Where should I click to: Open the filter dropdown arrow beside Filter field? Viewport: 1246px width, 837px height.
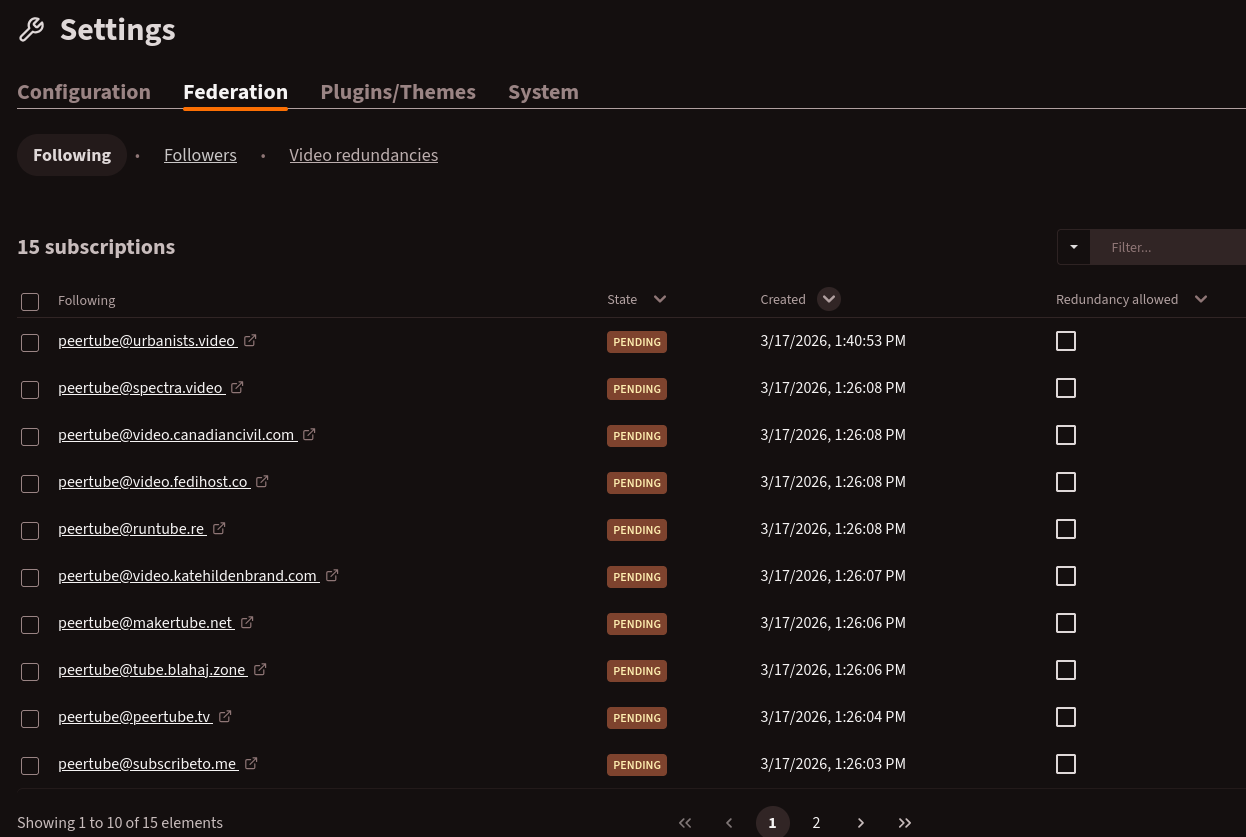point(1073,247)
